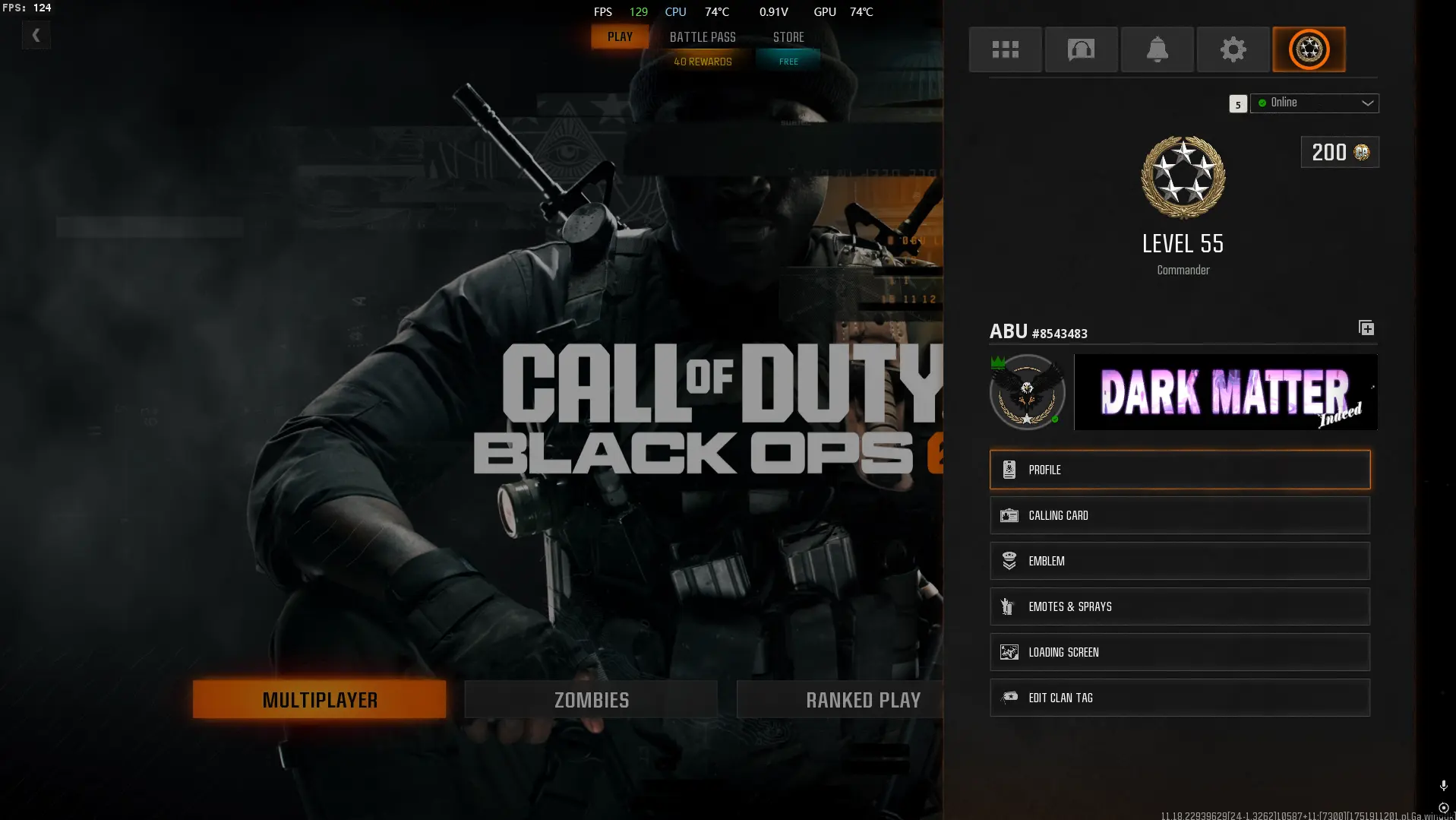
Task: Click the Level 55 text
Action: click(1183, 244)
